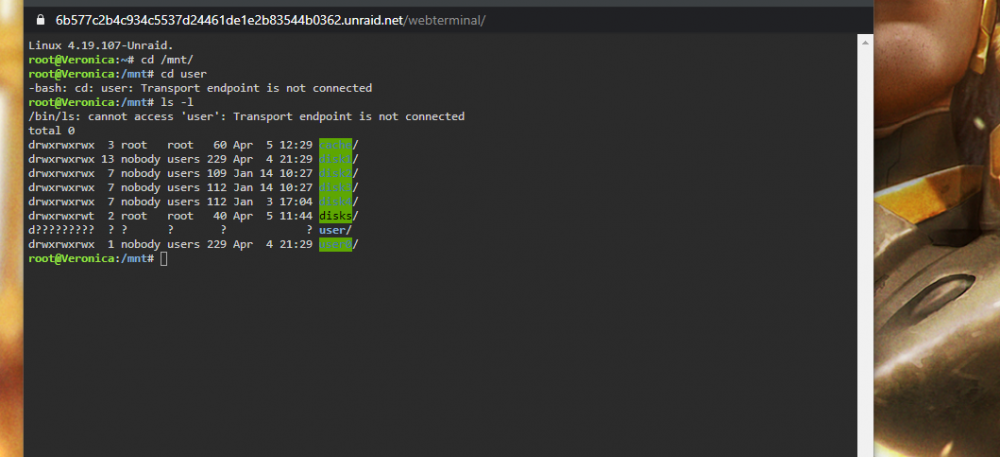Click the link count '13' in disk1 row
The width and height of the screenshot is (1000, 457).
tap(107, 159)
